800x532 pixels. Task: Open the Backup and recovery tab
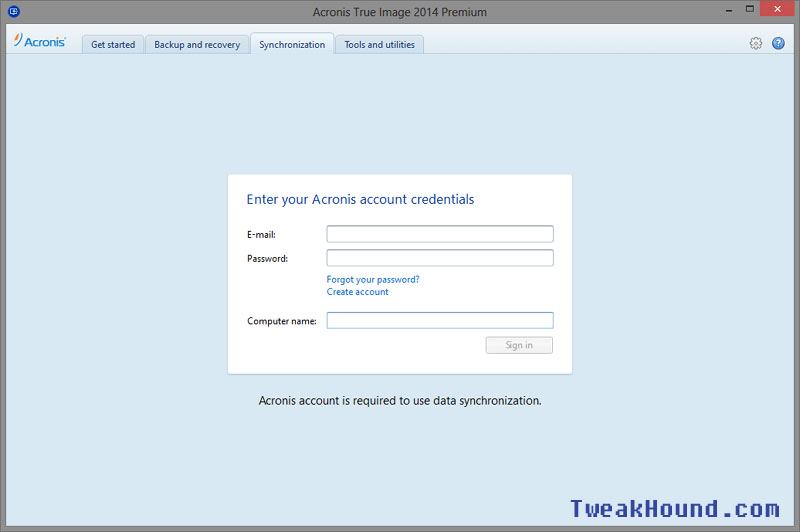(197, 45)
